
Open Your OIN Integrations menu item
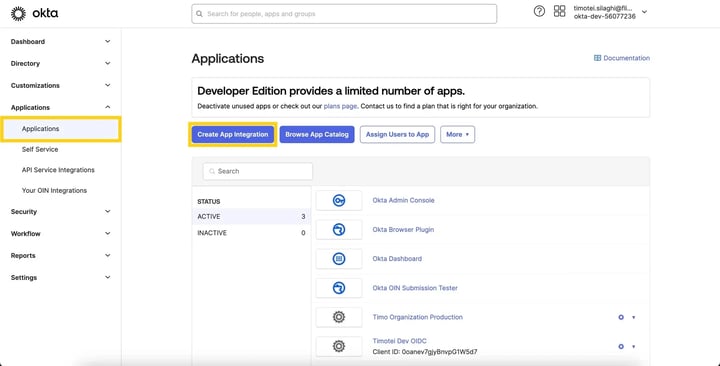coord(54,191)
